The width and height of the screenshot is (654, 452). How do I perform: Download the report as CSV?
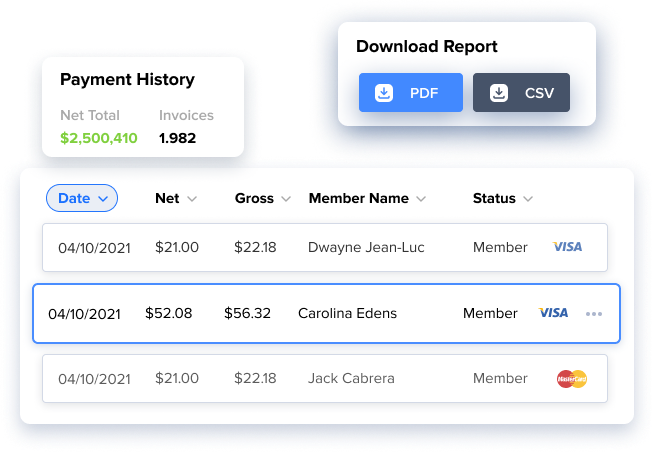pos(521,93)
